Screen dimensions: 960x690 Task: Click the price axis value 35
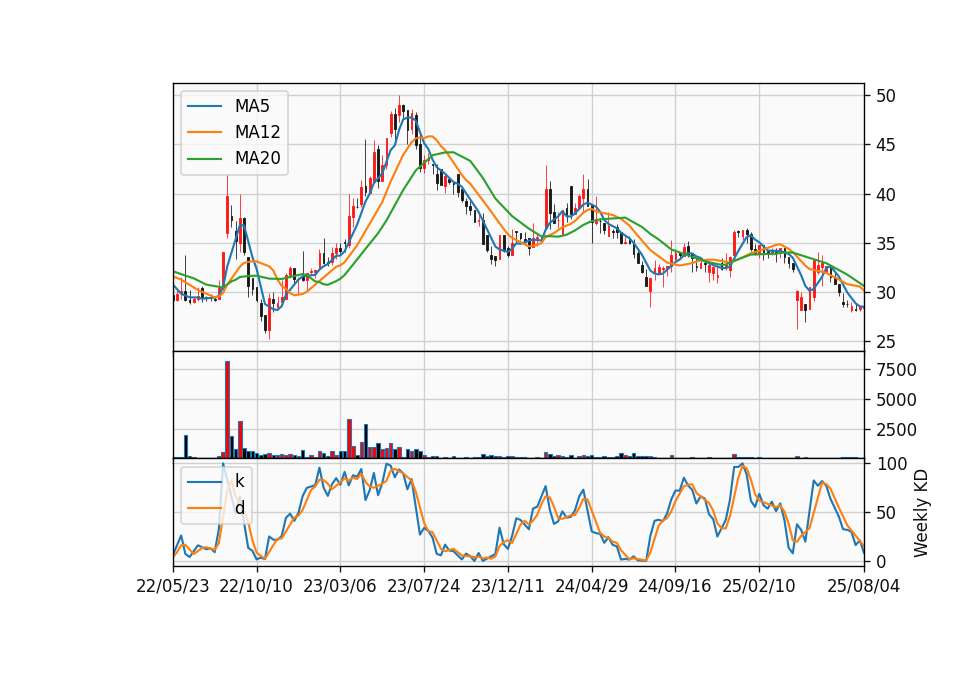tap(886, 244)
